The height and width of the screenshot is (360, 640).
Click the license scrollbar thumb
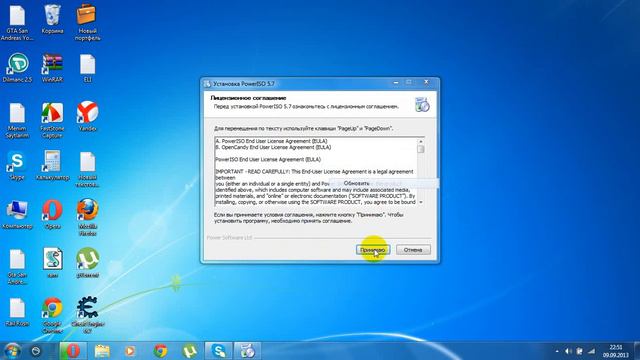tap(421, 149)
